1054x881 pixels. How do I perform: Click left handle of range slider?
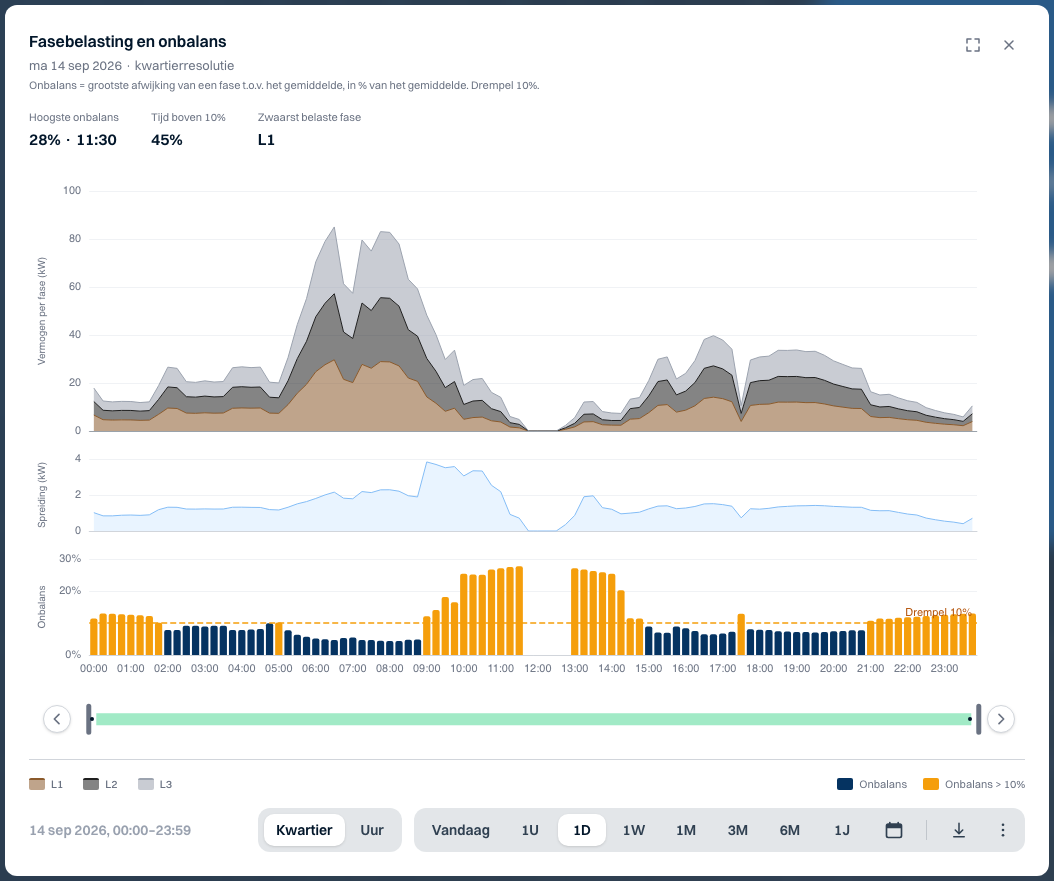89,719
